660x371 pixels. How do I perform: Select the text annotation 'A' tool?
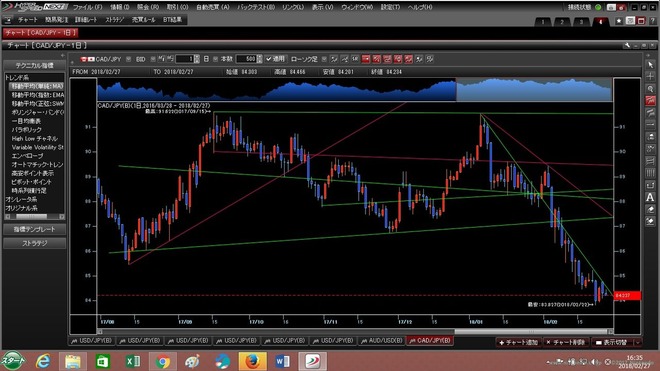pyautogui.click(x=650, y=197)
